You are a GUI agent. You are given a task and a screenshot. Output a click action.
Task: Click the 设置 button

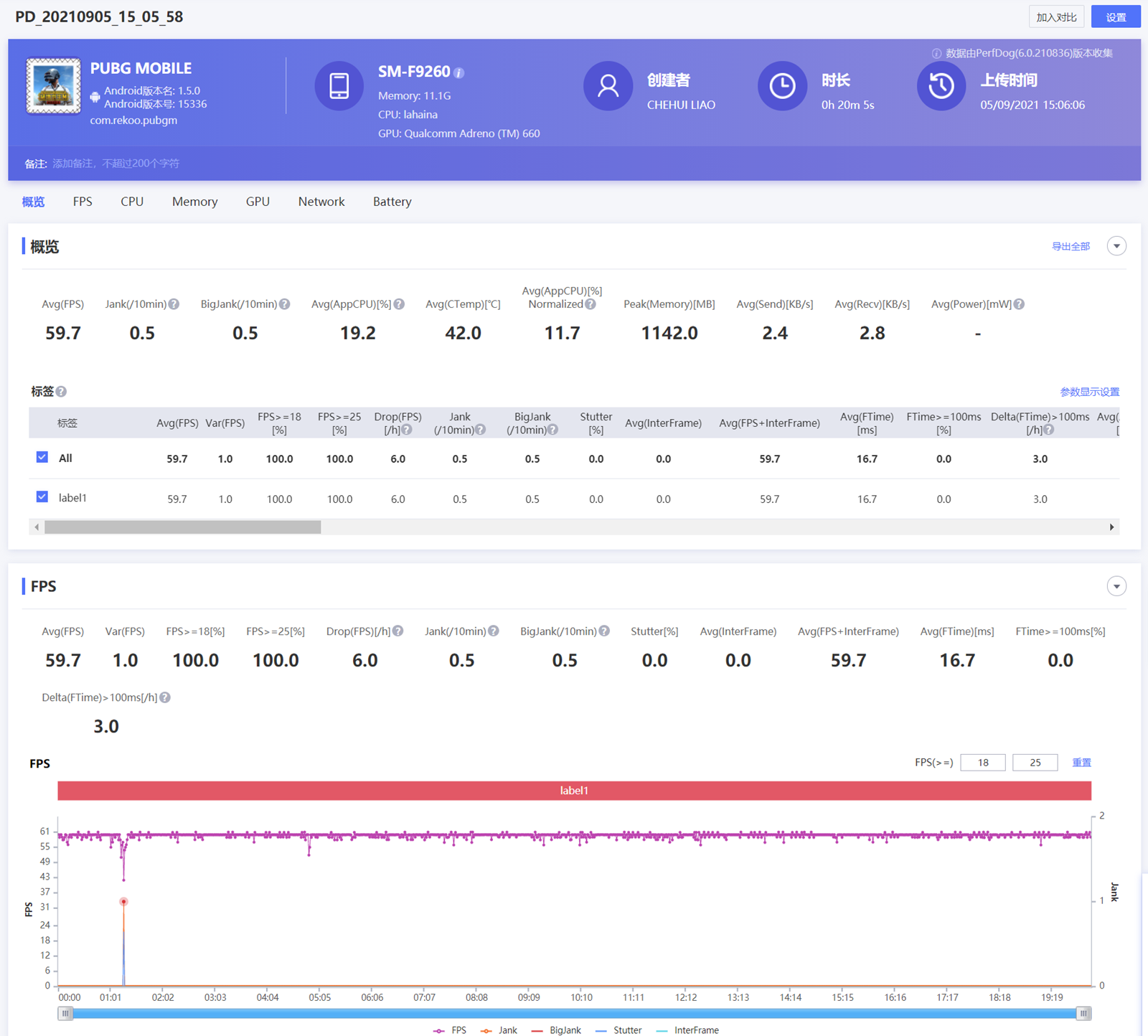pyautogui.click(x=1115, y=17)
